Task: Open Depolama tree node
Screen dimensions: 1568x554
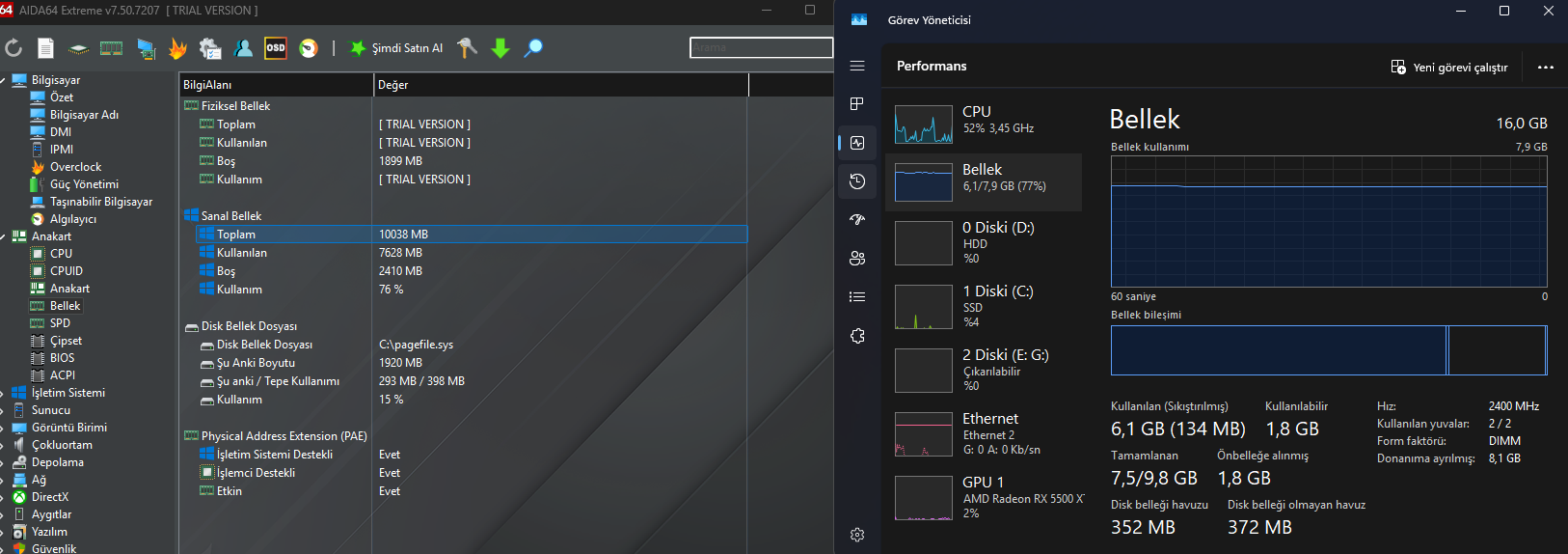Action: (57, 462)
